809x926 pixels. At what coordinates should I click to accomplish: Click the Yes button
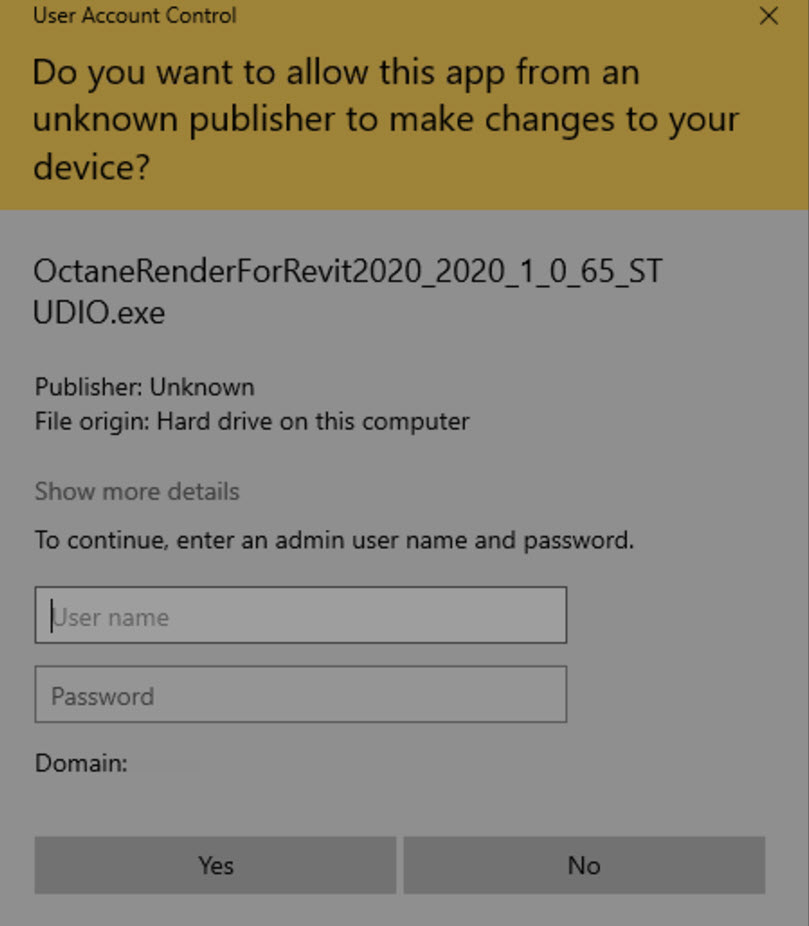click(215, 865)
